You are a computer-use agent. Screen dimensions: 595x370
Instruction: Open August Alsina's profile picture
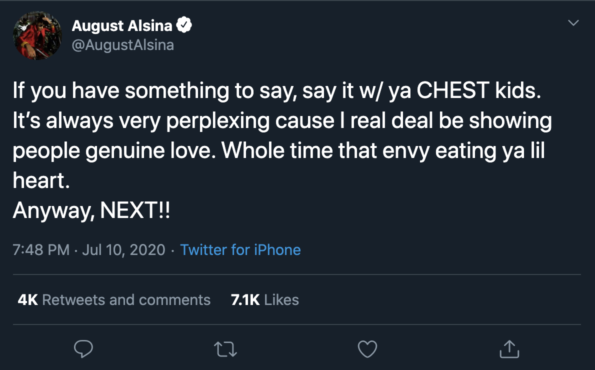[37, 36]
